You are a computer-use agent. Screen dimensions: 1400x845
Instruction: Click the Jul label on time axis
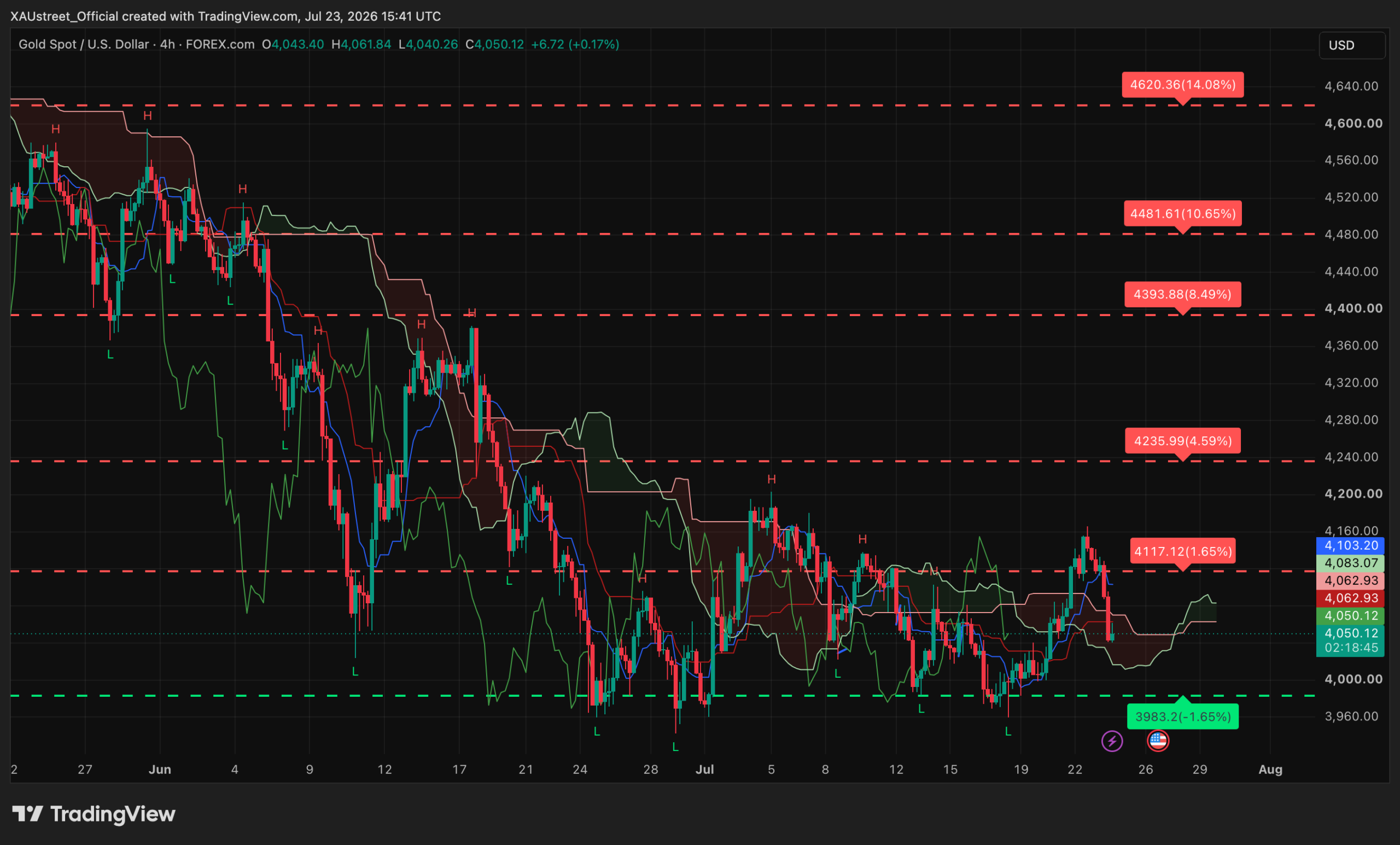(x=704, y=770)
